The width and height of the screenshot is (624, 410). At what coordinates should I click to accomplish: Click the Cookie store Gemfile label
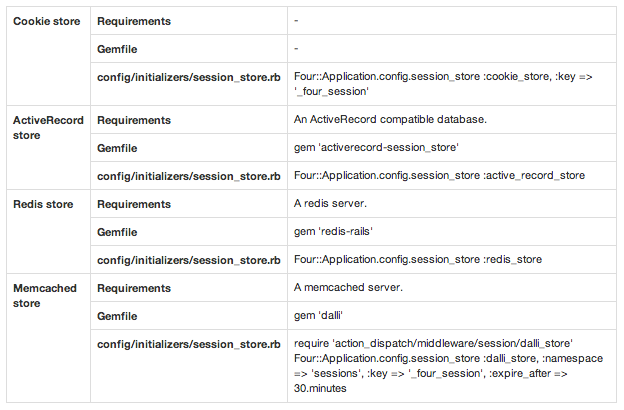[117, 49]
